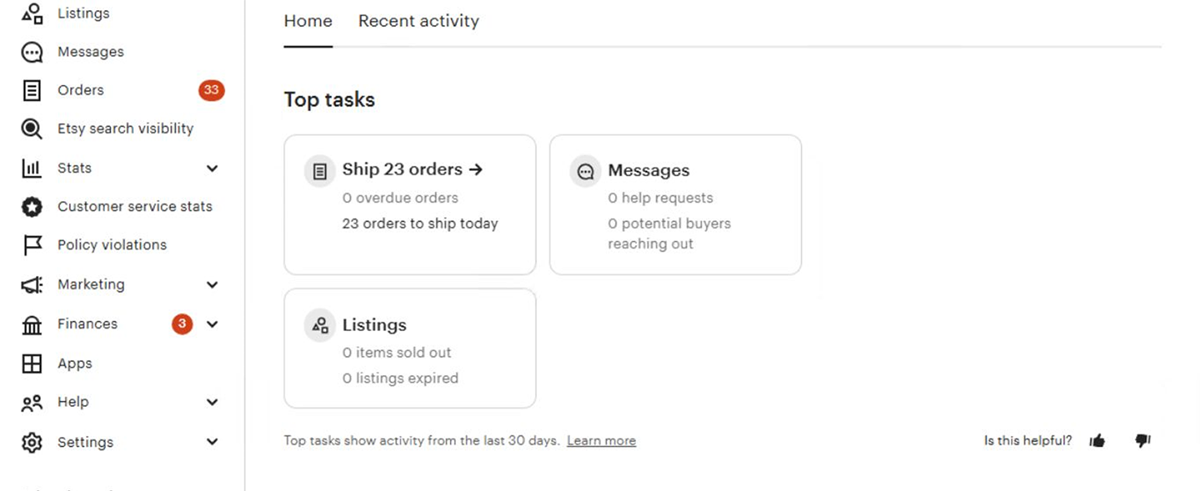Viewport: 1200px width, 491px height.
Task: Expand the Marketing section chevron
Action: (x=212, y=285)
